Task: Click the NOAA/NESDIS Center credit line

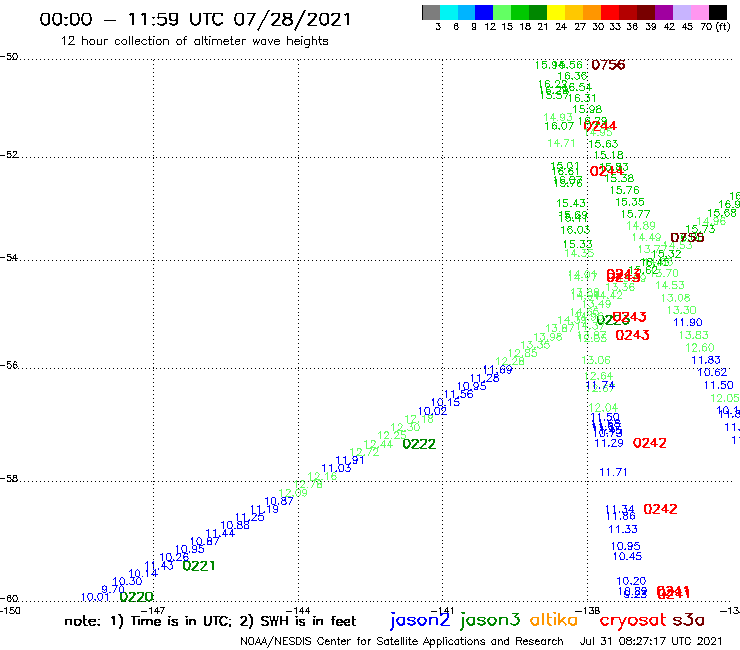Action: pos(402,642)
